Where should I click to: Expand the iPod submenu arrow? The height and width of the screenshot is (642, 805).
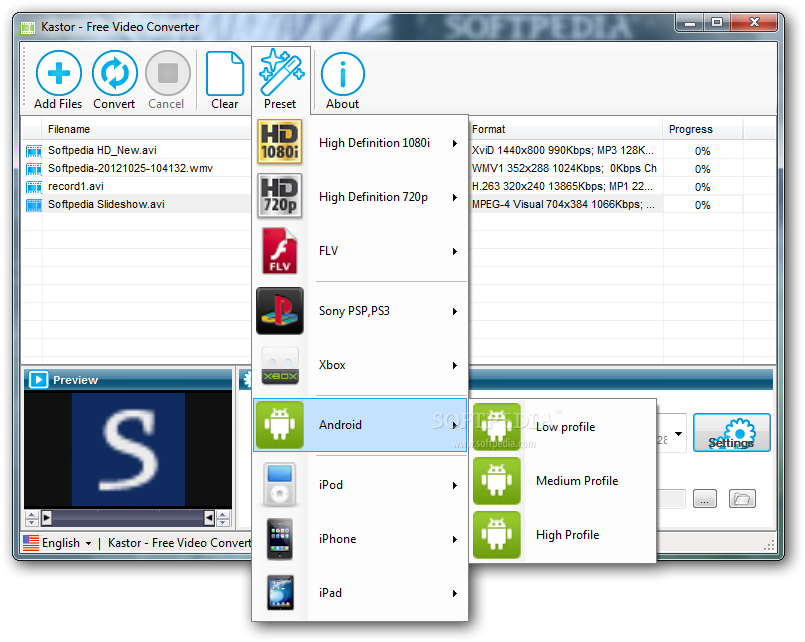tap(455, 485)
